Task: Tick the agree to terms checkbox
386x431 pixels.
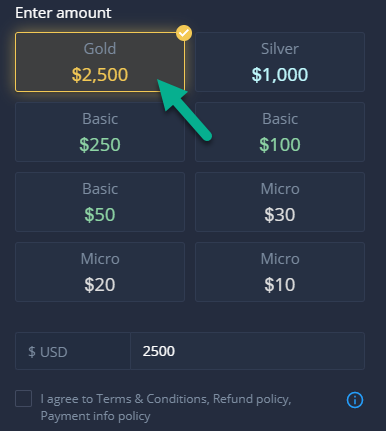Action: coord(24,399)
